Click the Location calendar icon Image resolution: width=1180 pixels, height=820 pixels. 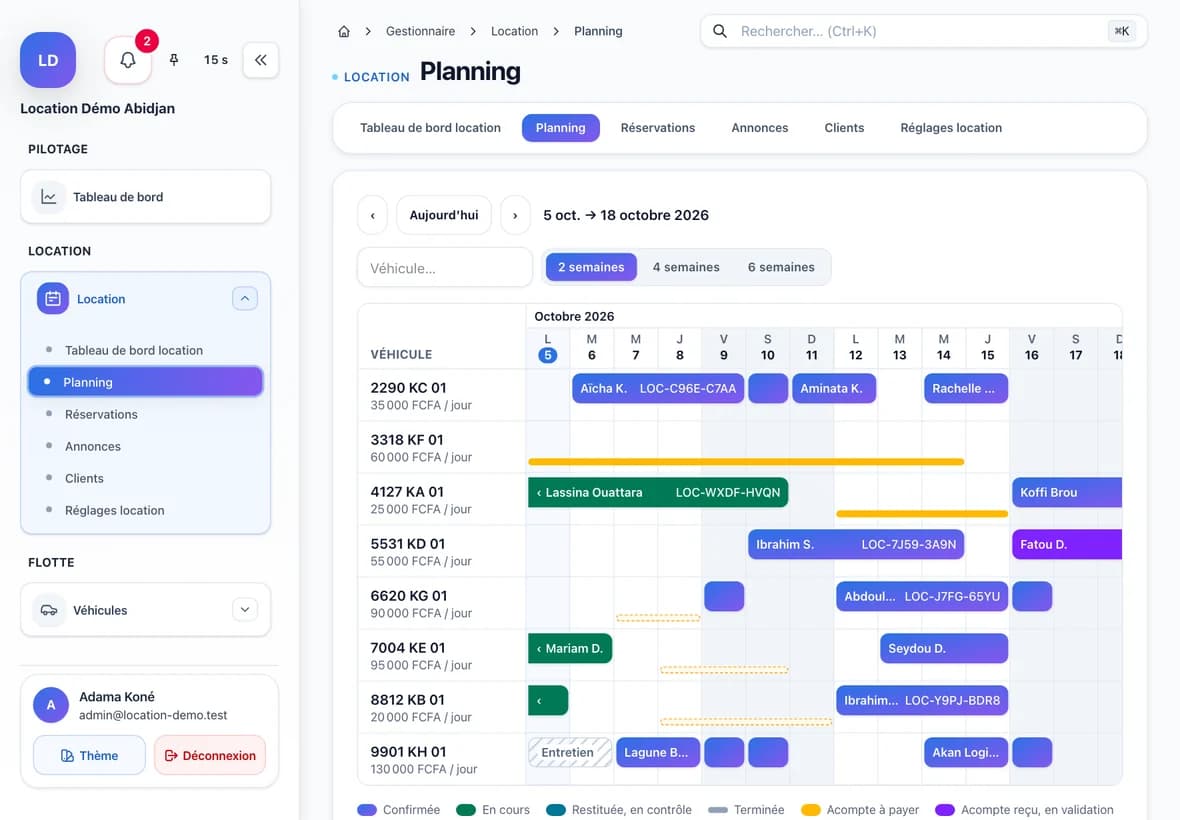click(53, 299)
